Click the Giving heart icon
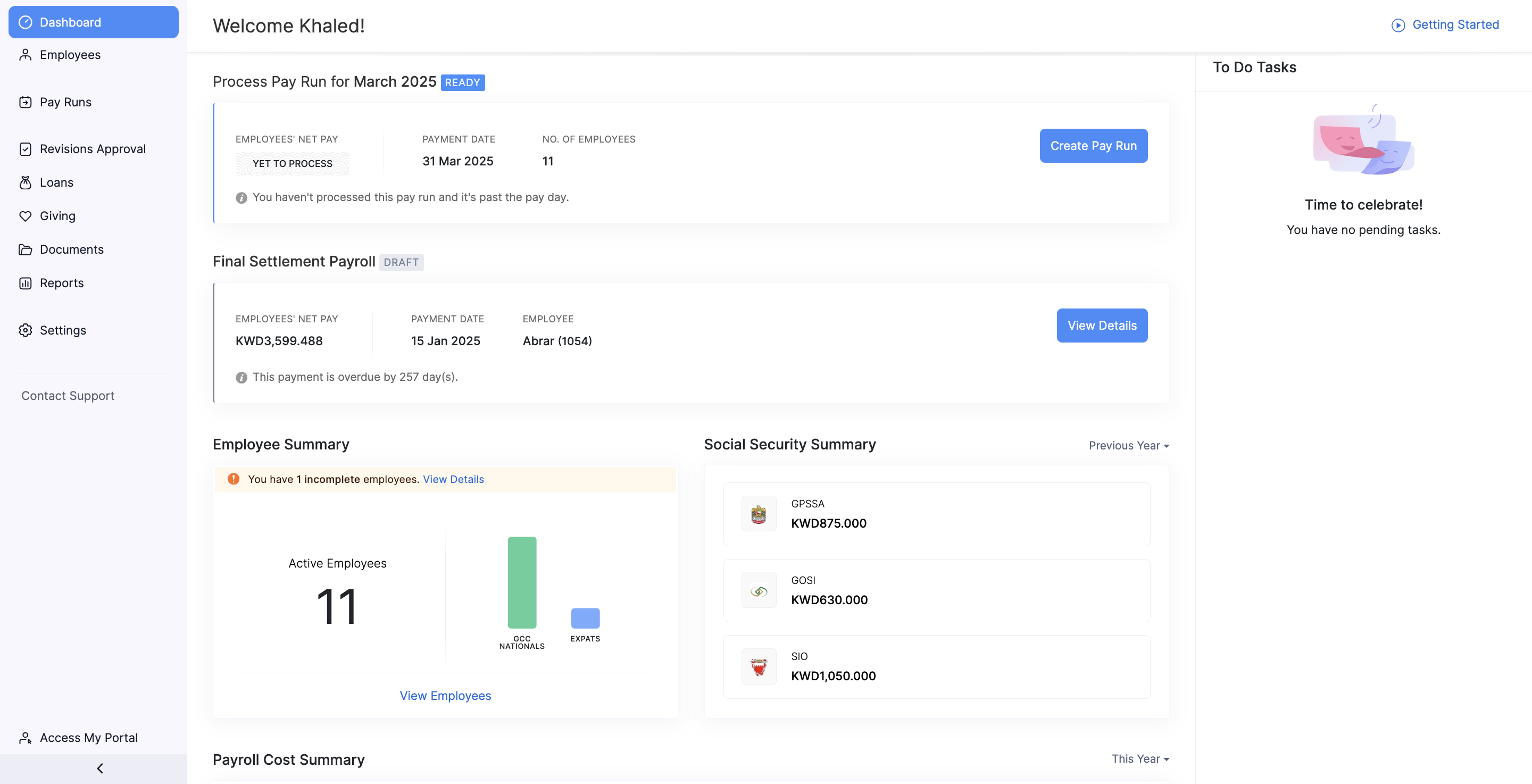The height and width of the screenshot is (784, 1532). pos(25,216)
